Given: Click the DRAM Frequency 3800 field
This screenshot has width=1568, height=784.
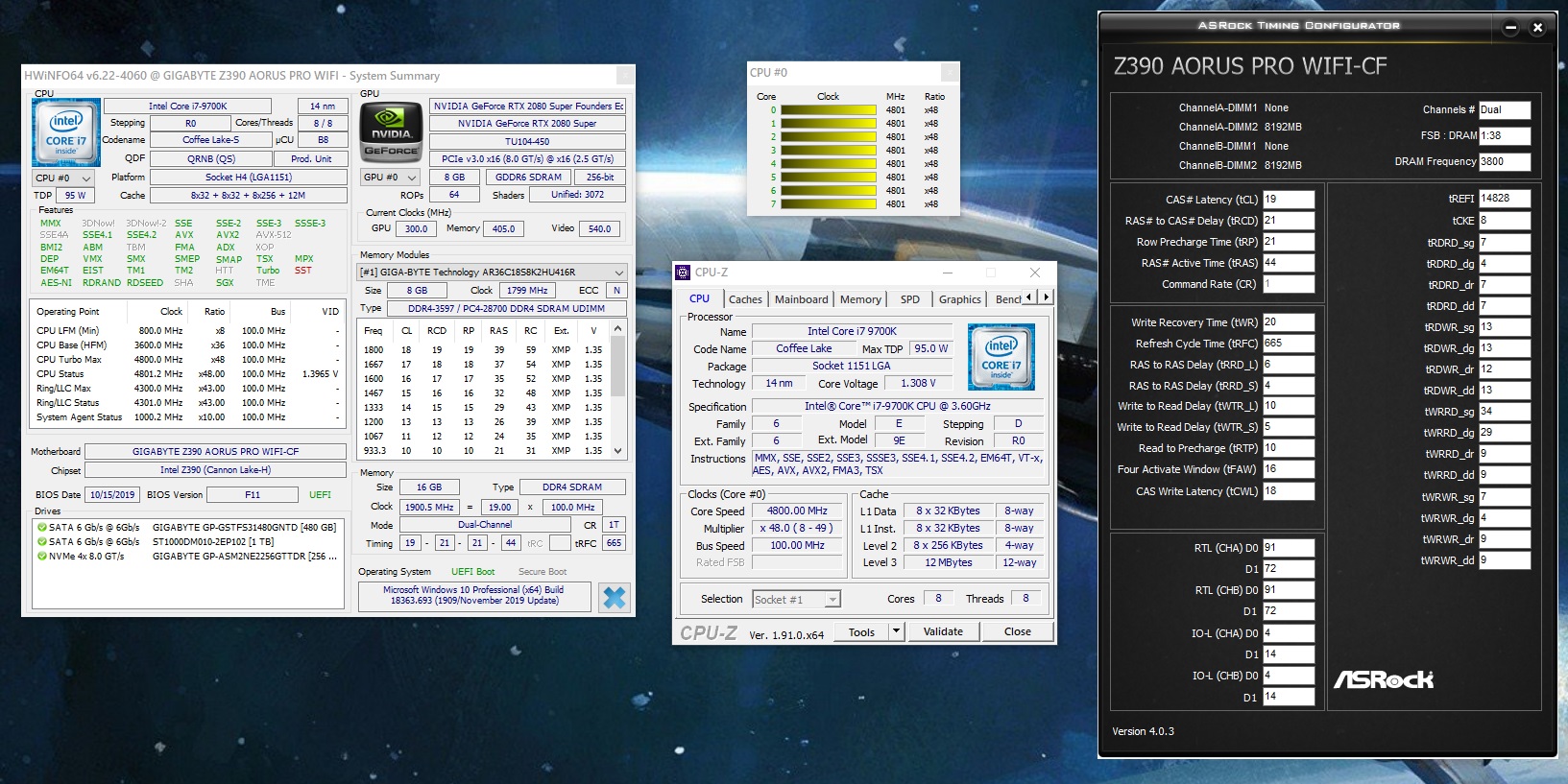Looking at the screenshot, I should [1505, 161].
